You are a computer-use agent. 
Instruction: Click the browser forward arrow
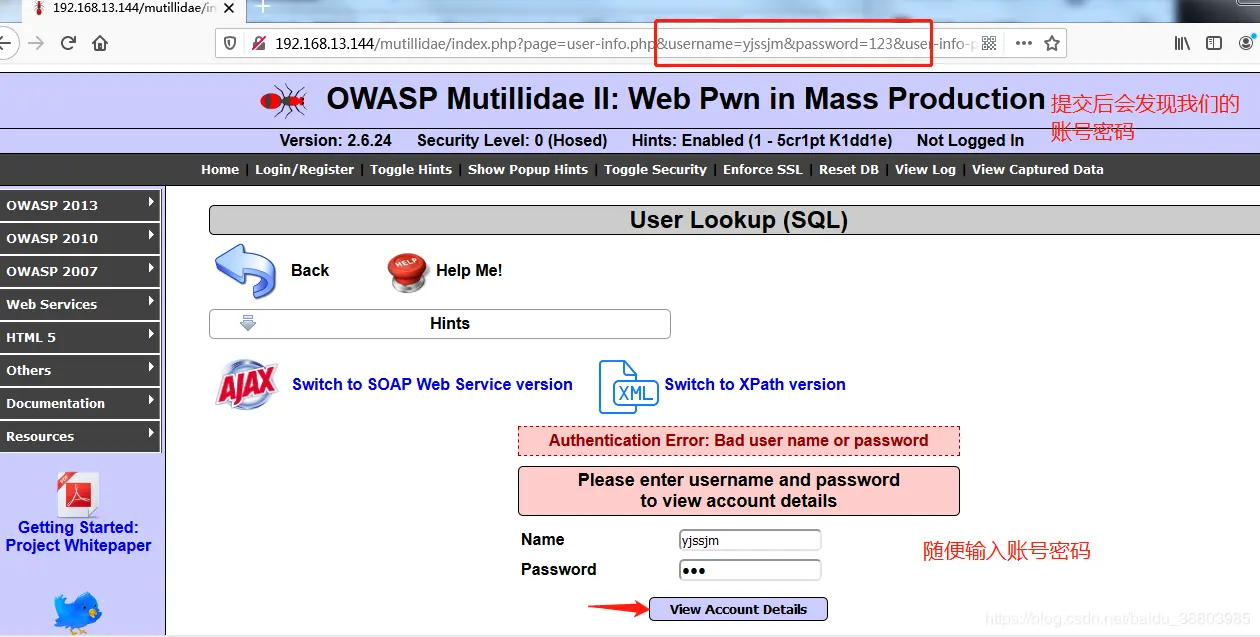click(x=36, y=43)
